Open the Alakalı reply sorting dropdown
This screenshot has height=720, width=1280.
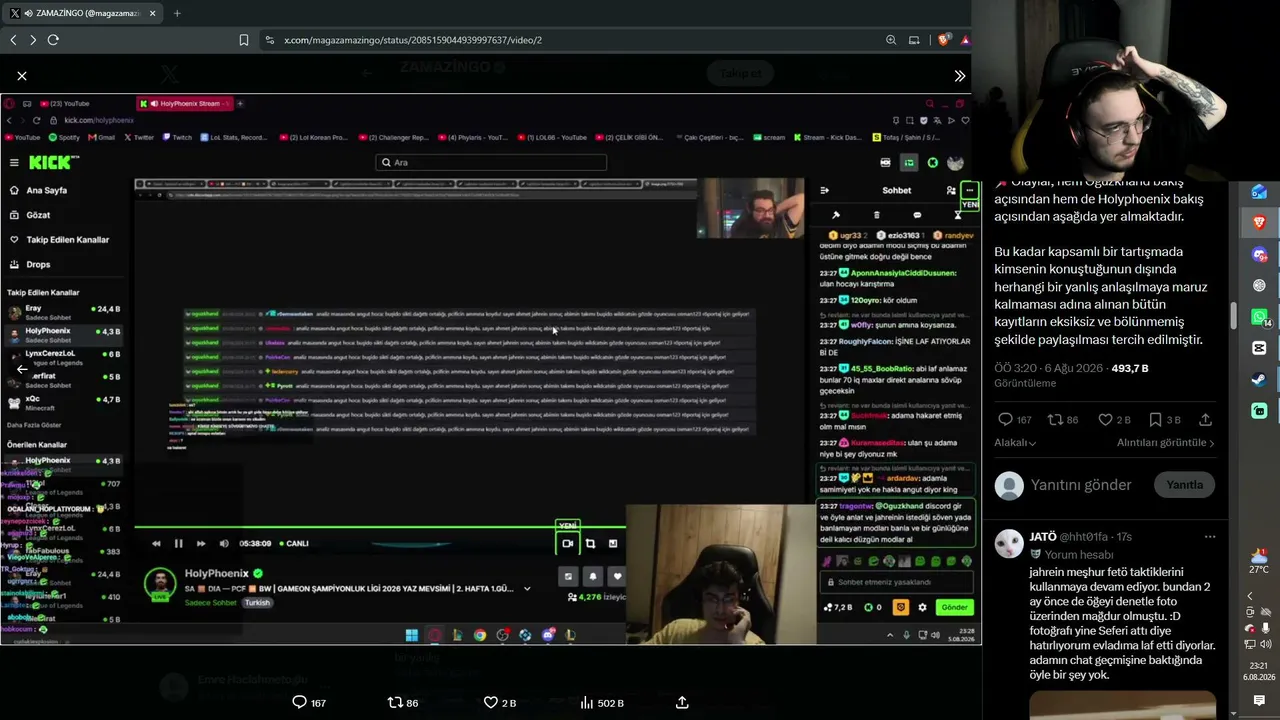(1015, 443)
